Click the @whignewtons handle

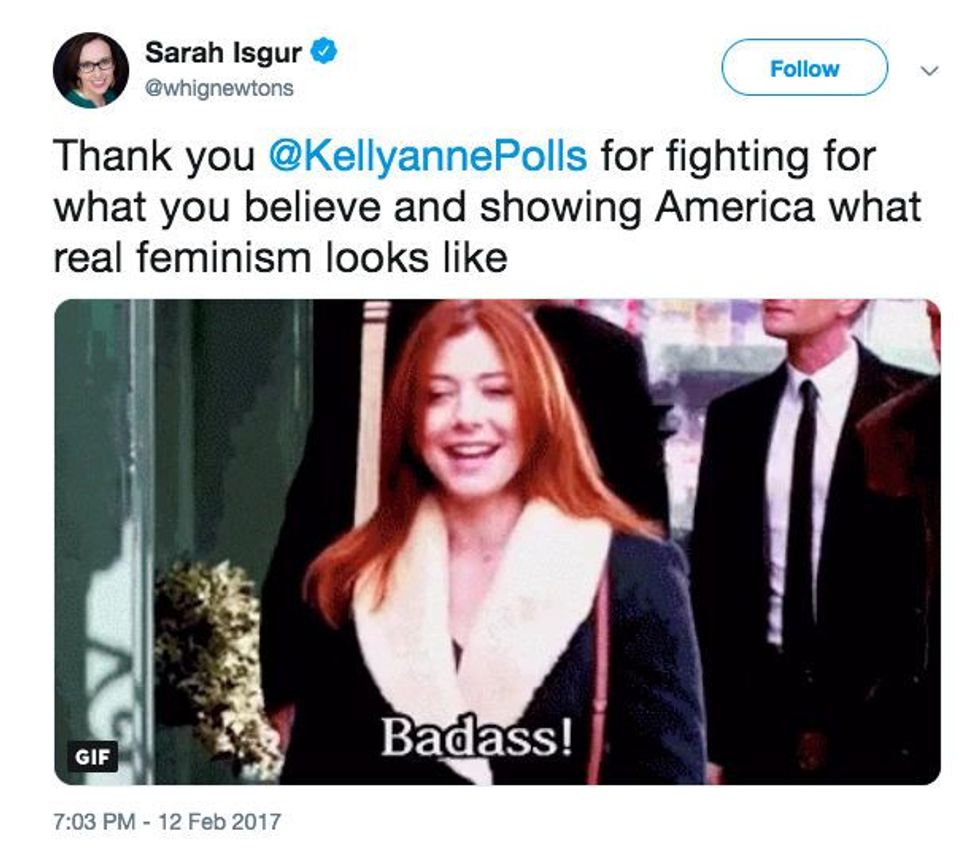coord(220,88)
